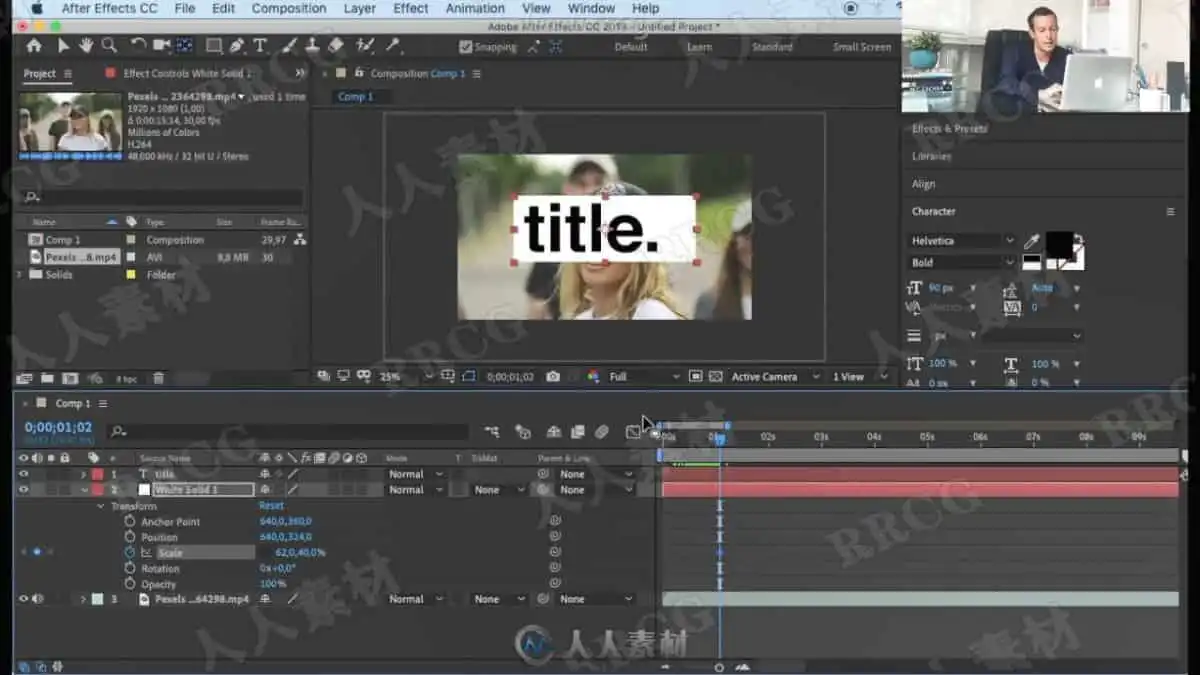
Task: Expand the Pexels video layer in timeline
Action: click(84, 599)
